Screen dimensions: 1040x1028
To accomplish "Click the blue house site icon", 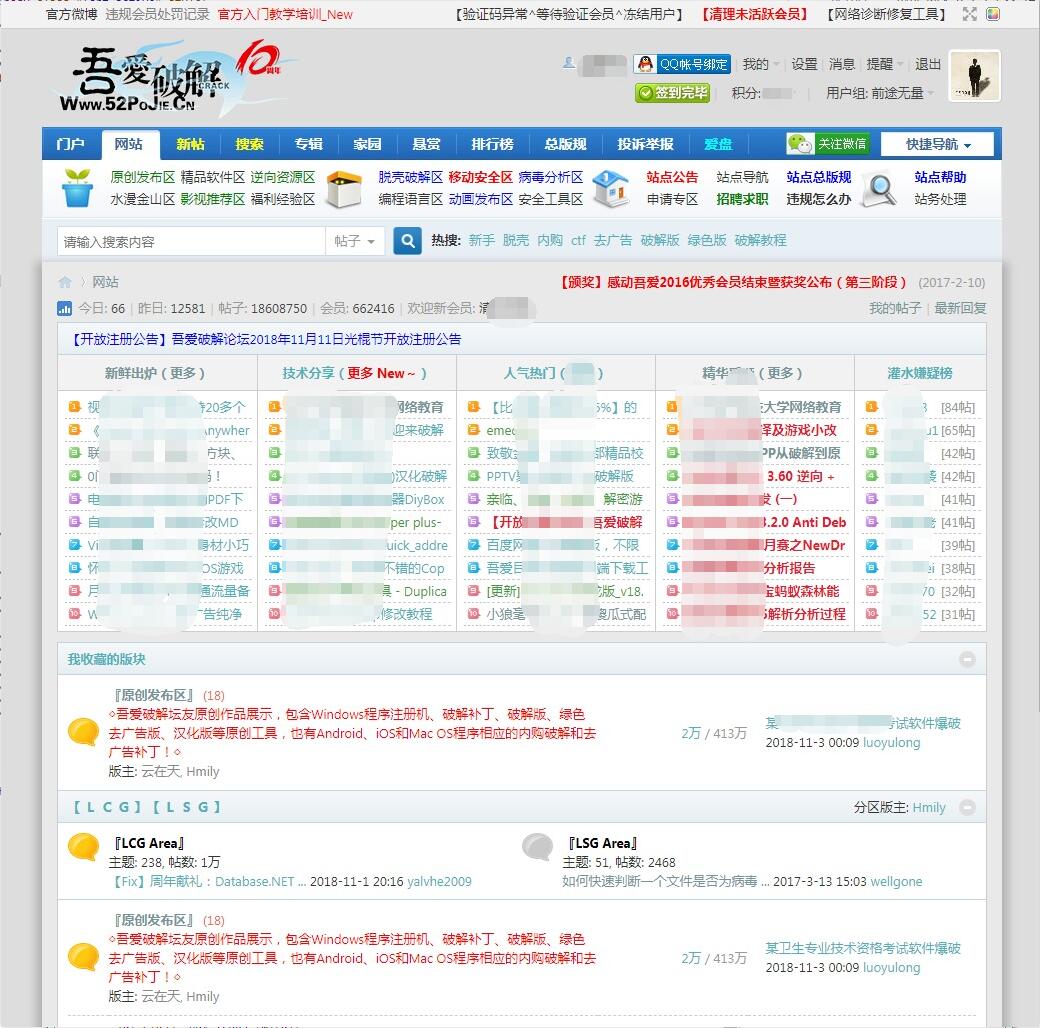I will pyautogui.click(x=611, y=188).
